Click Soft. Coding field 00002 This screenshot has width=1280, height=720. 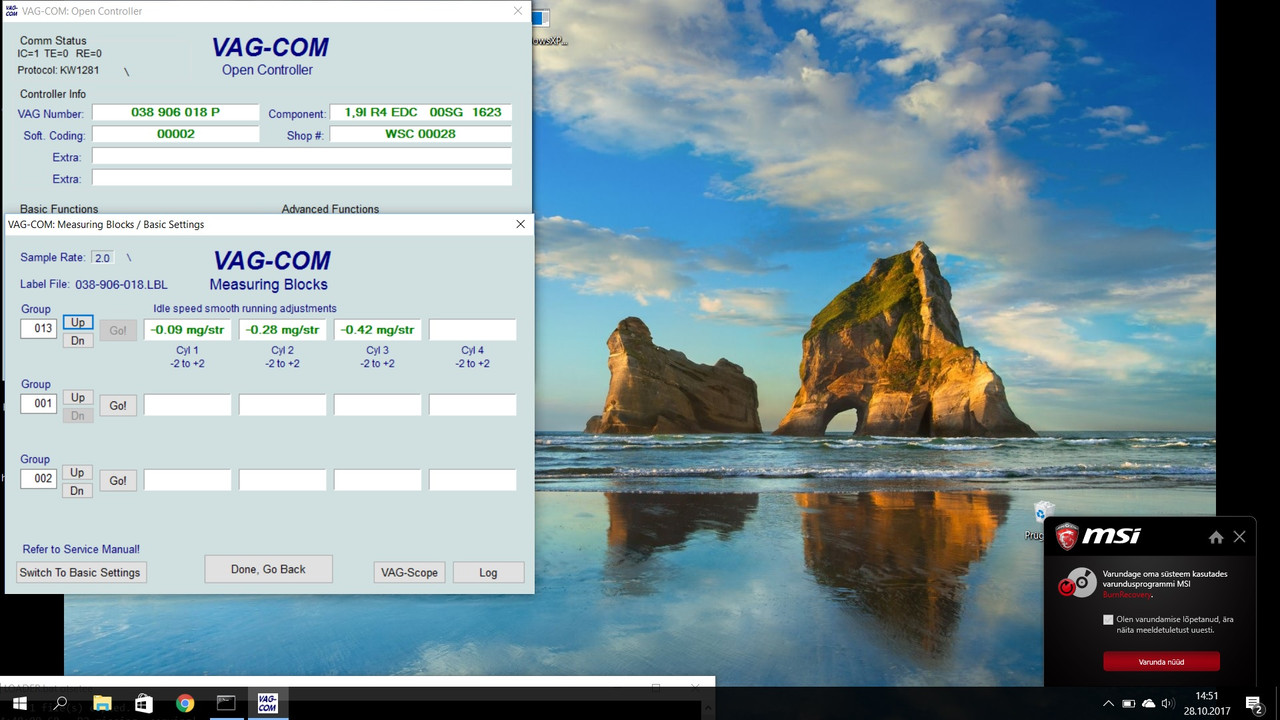coord(175,134)
